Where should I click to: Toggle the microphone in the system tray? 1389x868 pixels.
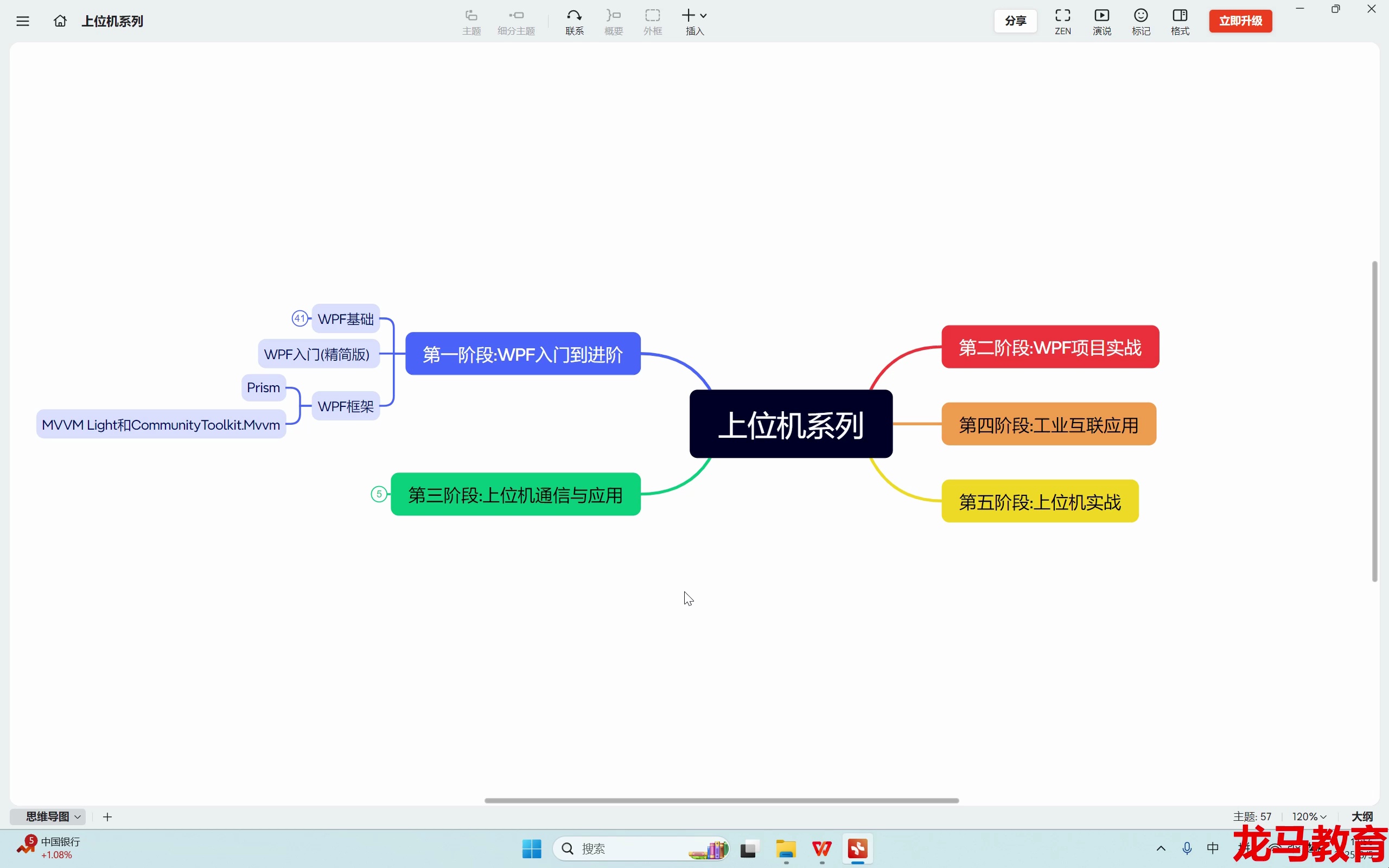(x=1187, y=848)
